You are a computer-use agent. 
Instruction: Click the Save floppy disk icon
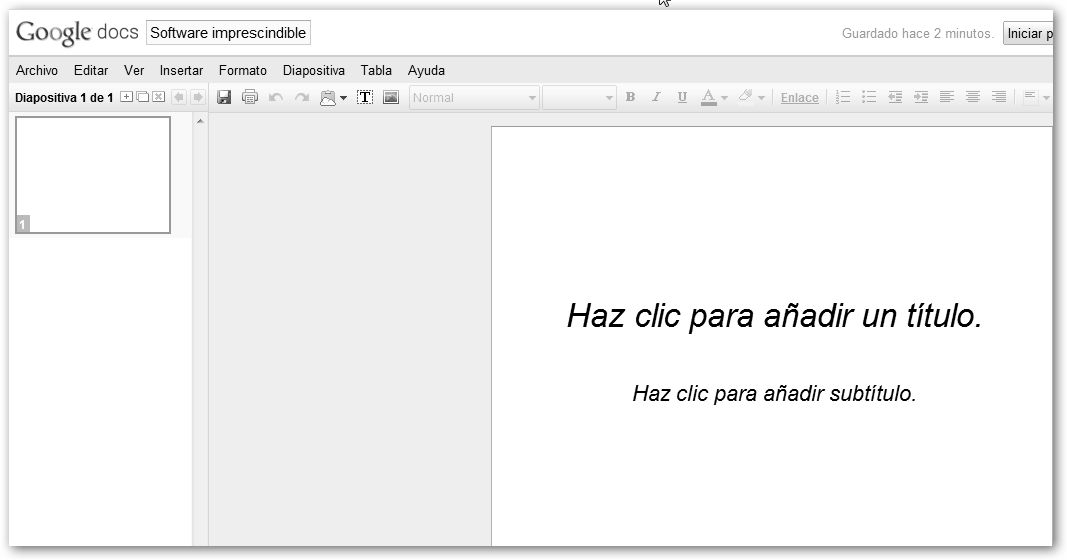225,97
